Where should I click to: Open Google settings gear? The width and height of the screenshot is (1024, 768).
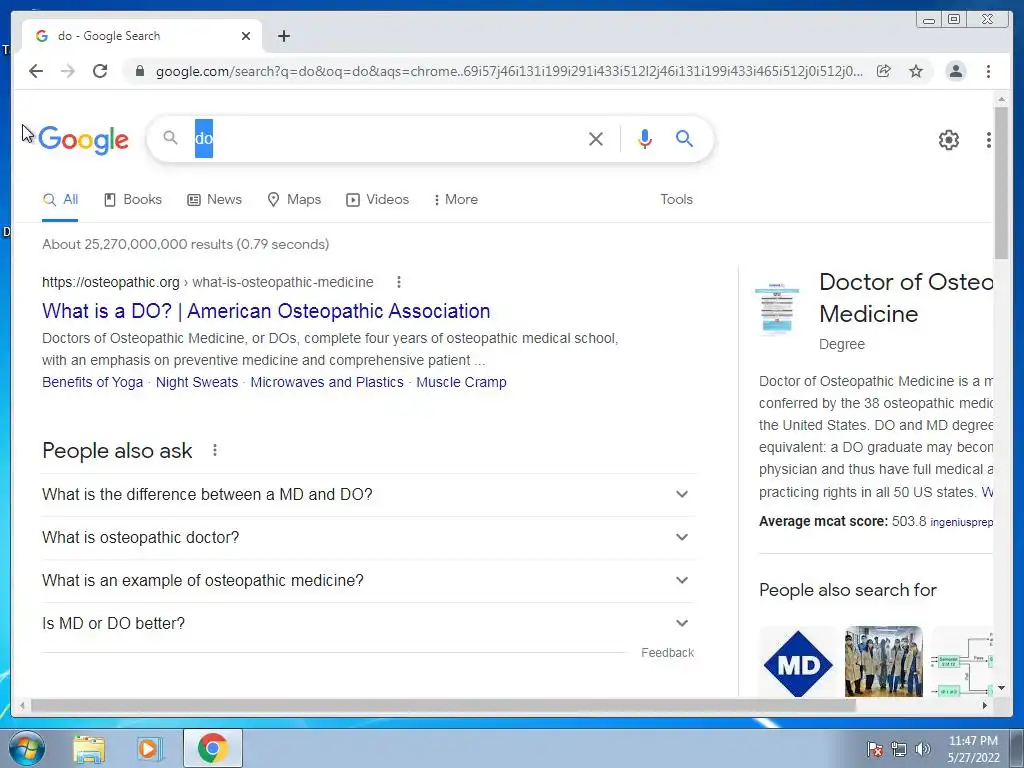949,140
